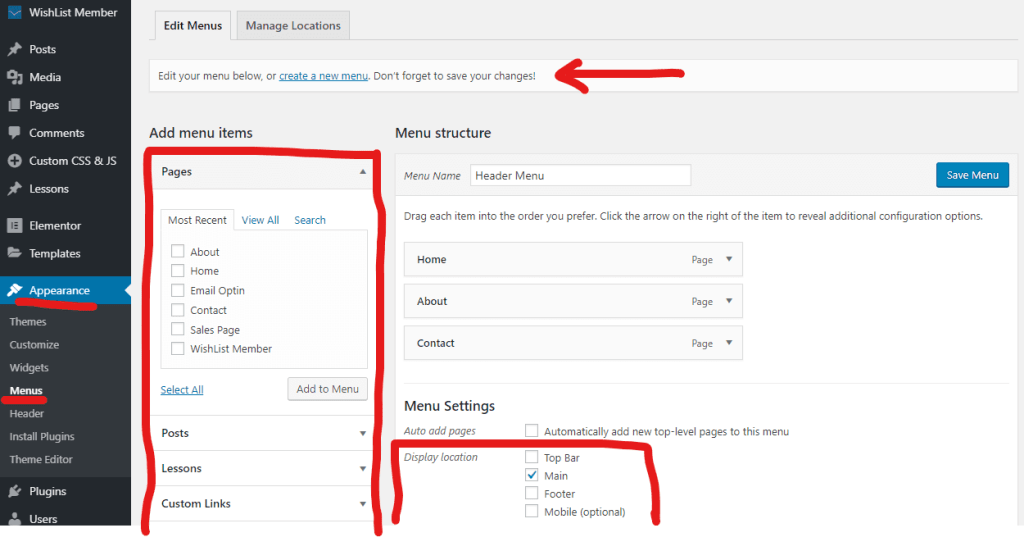Check the Email Optin page checkbox
Image resolution: width=1024 pixels, height=537 pixels.
tap(177, 290)
